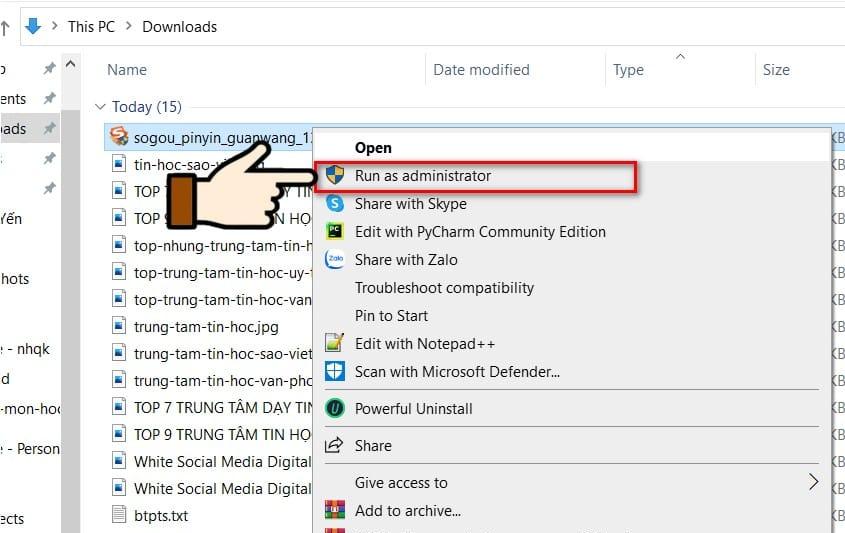Select file trung-tam-tin-hoc-sao-viet
Viewport: 845px width, 533px height.
pos(223,354)
